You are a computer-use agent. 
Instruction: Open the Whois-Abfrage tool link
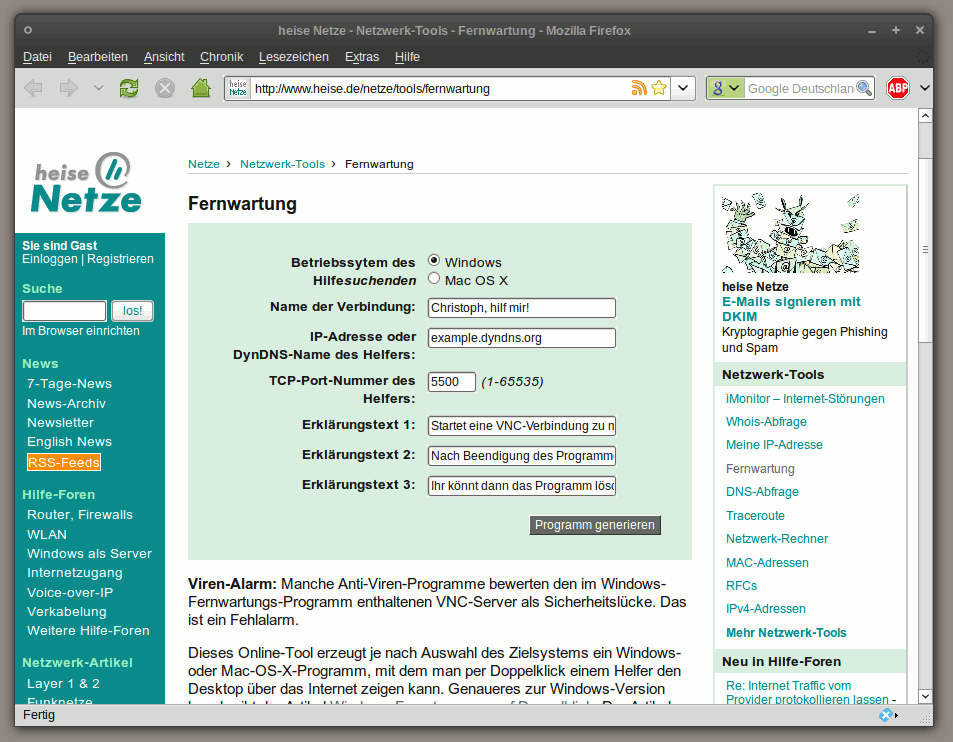point(766,422)
